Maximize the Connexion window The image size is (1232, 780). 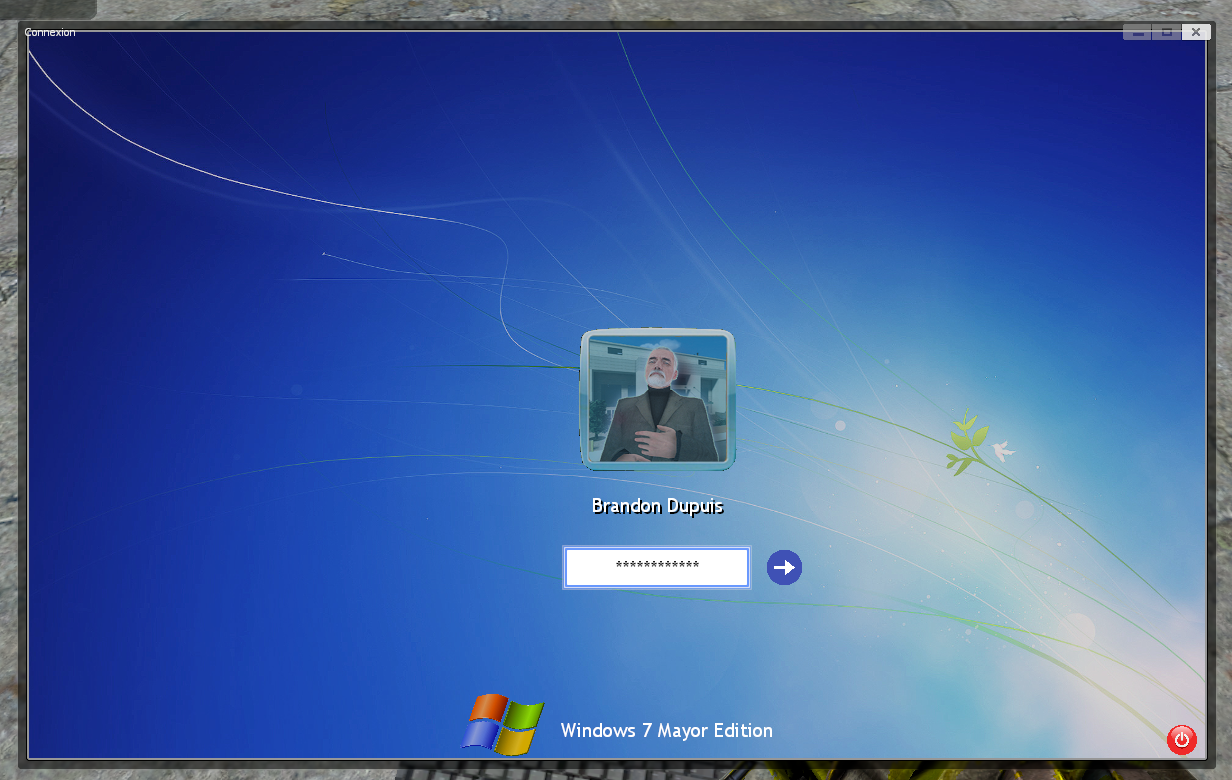(x=1167, y=32)
